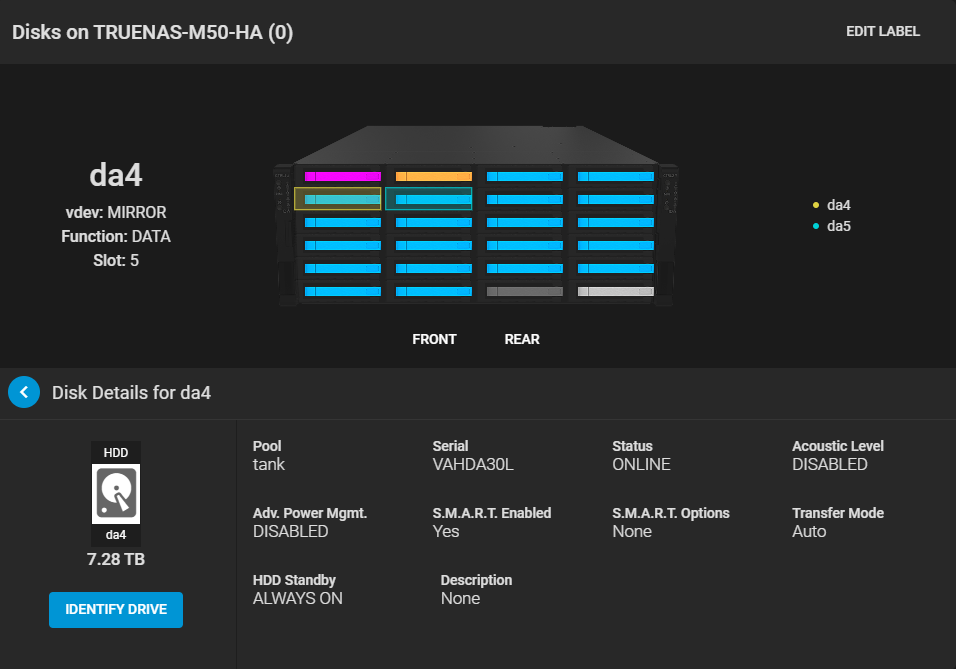This screenshot has width=956, height=669.
Task: Switch to the REAR enclosure view
Action: pyautogui.click(x=522, y=339)
